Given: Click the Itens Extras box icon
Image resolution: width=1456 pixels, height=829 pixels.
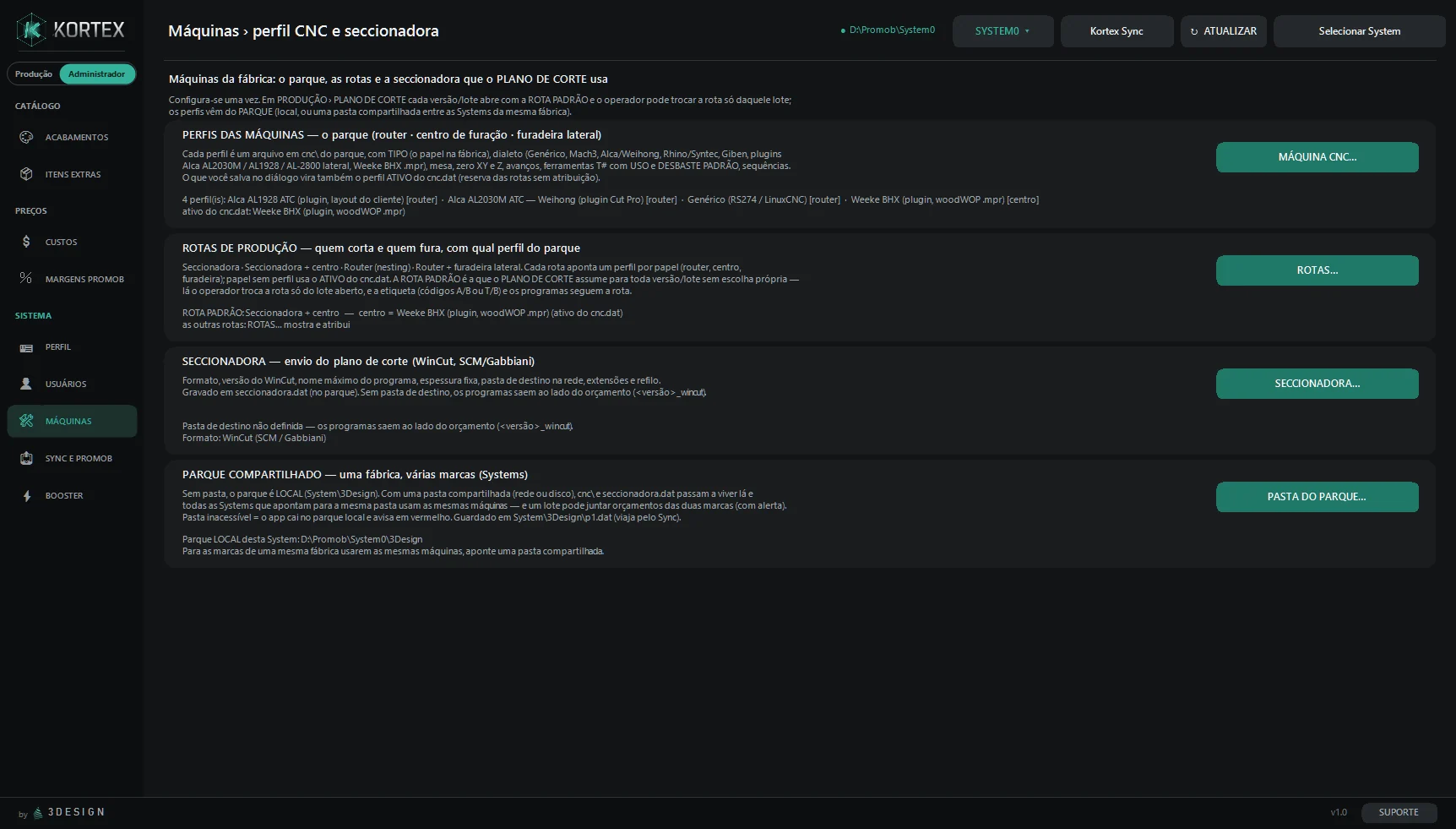Looking at the screenshot, I should tap(26, 174).
